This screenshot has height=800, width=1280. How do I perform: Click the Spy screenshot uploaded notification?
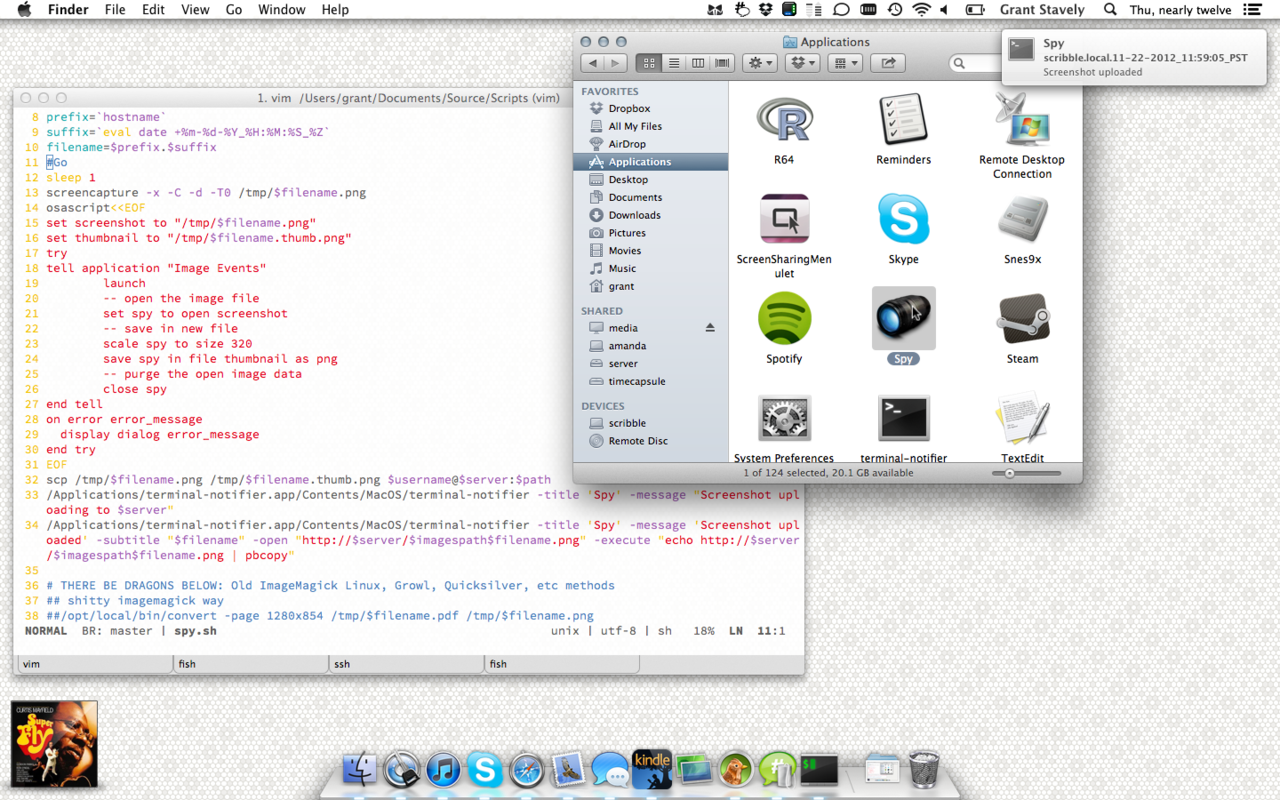pos(1134,58)
